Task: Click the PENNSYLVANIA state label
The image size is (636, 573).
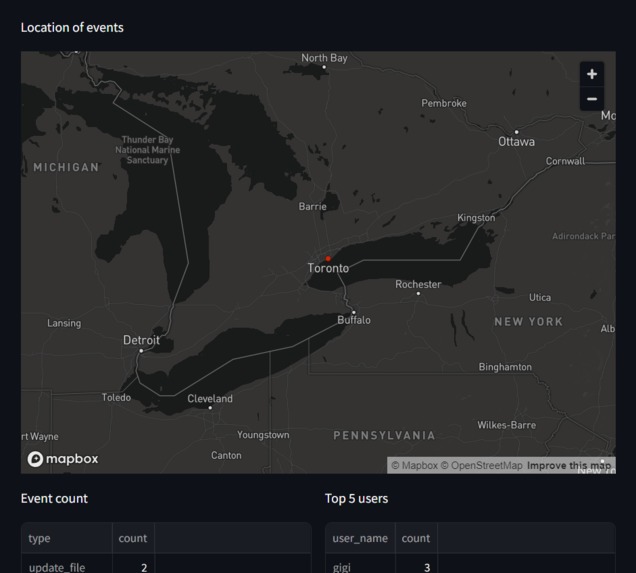Action: click(x=384, y=436)
